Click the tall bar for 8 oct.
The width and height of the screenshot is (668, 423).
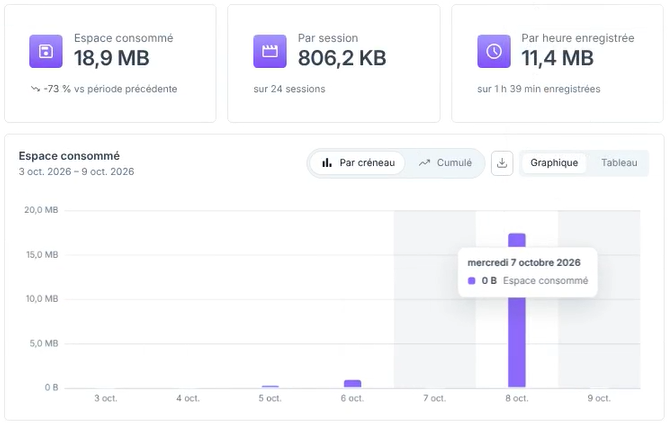coord(516,311)
